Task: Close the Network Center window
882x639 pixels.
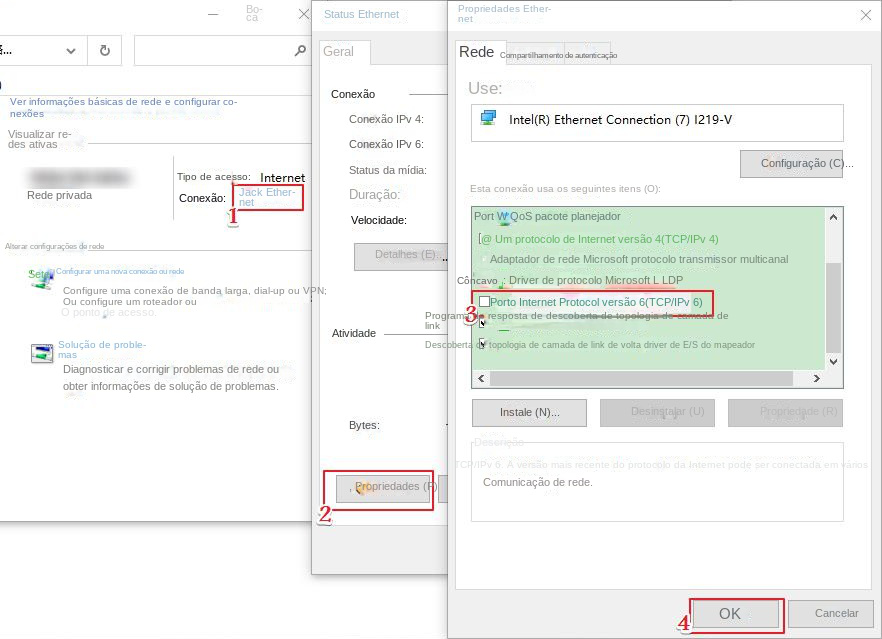Action: (x=303, y=15)
